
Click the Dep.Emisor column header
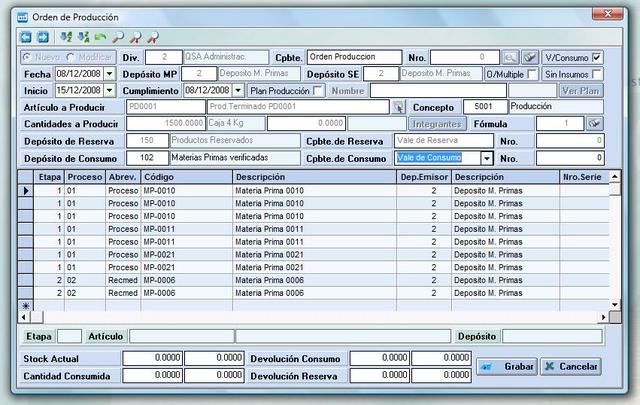[424, 177]
